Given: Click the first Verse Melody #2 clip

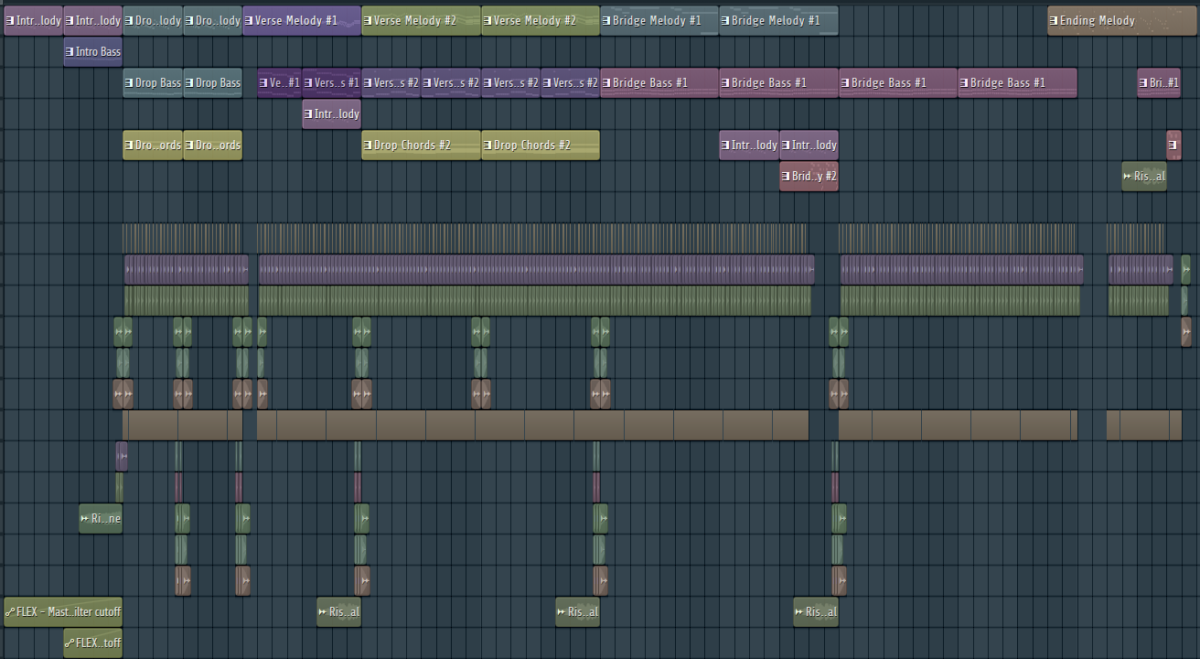Looking at the screenshot, I should (421, 21).
